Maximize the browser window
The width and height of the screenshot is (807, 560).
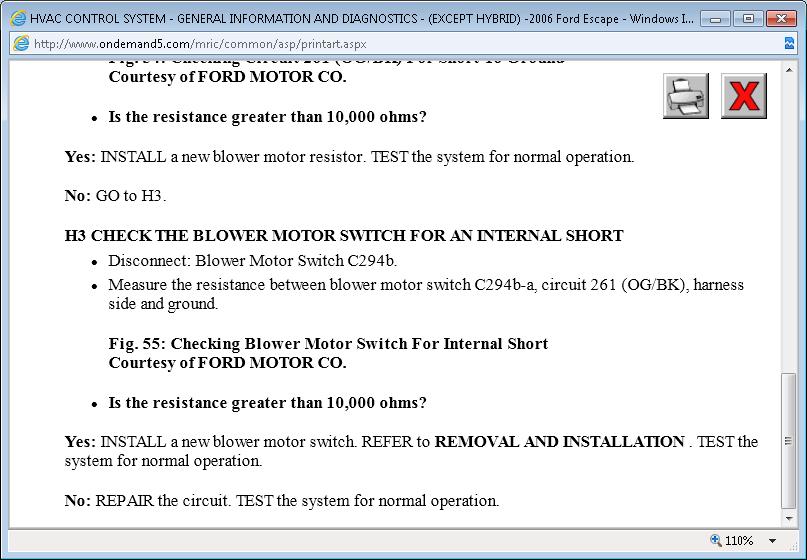pos(748,19)
